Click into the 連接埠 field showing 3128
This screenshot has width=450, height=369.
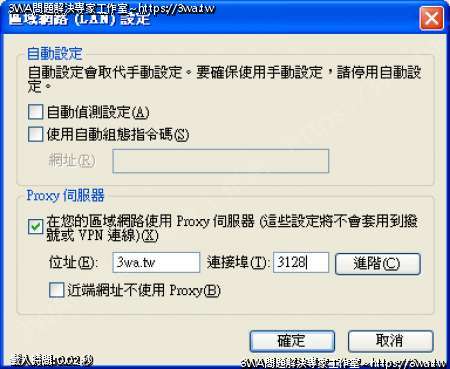coord(301,263)
